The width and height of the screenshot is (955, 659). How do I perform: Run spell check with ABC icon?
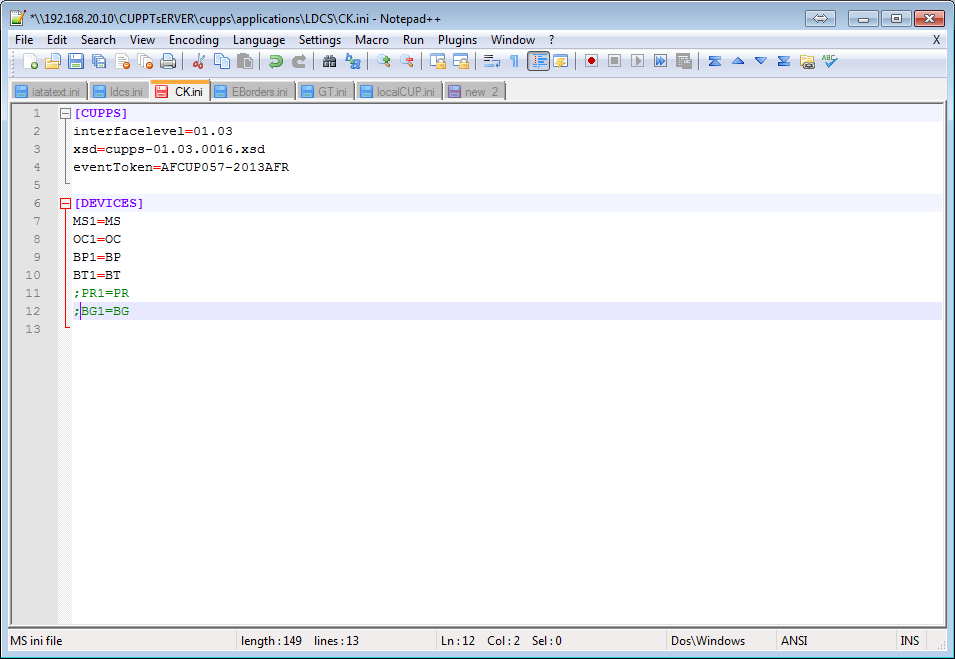click(x=829, y=61)
